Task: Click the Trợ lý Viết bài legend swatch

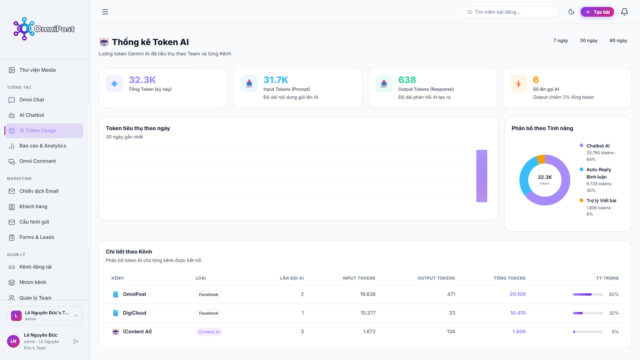Action: click(x=581, y=200)
